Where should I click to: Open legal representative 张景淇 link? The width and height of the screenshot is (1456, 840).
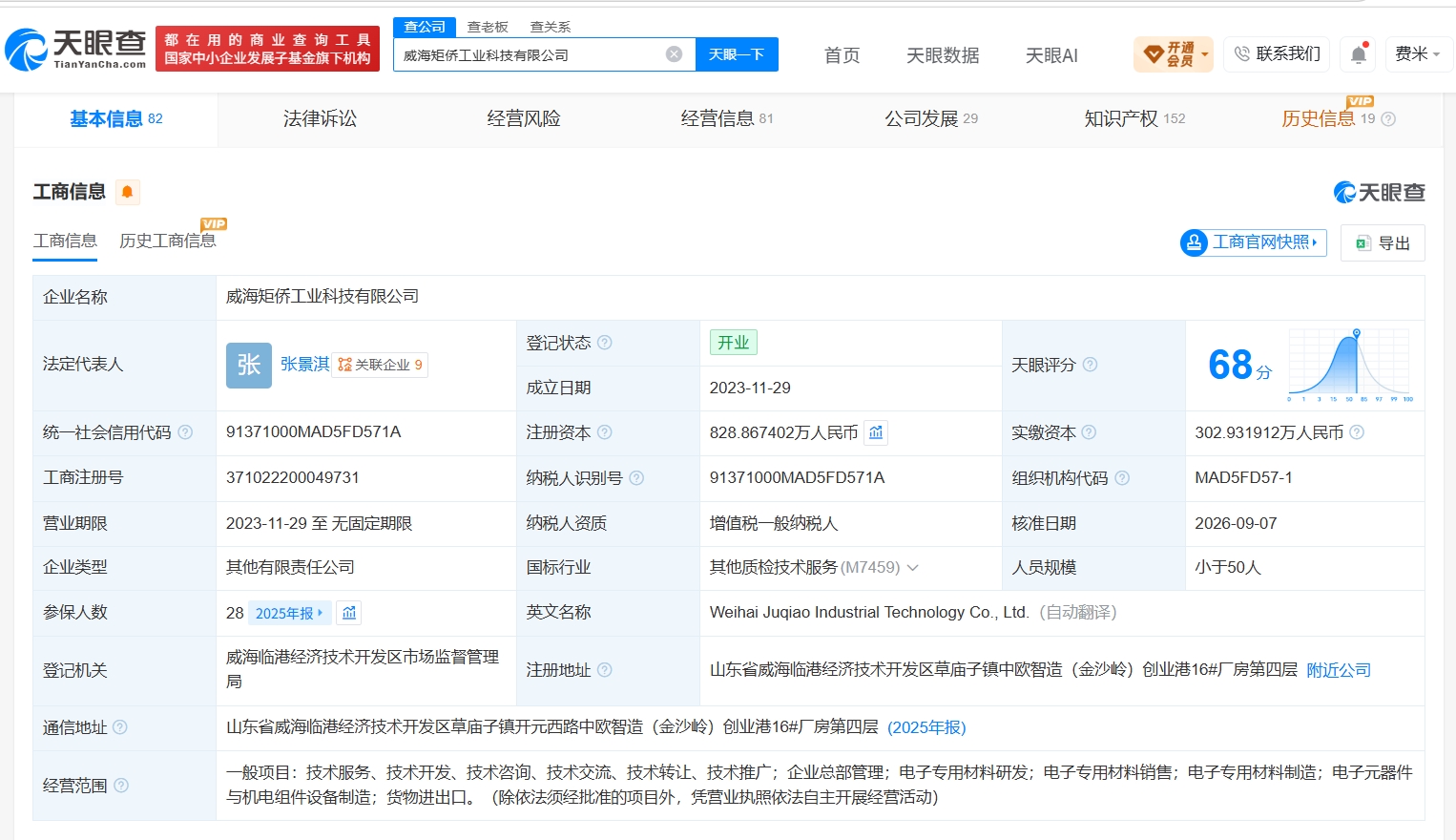pos(304,365)
